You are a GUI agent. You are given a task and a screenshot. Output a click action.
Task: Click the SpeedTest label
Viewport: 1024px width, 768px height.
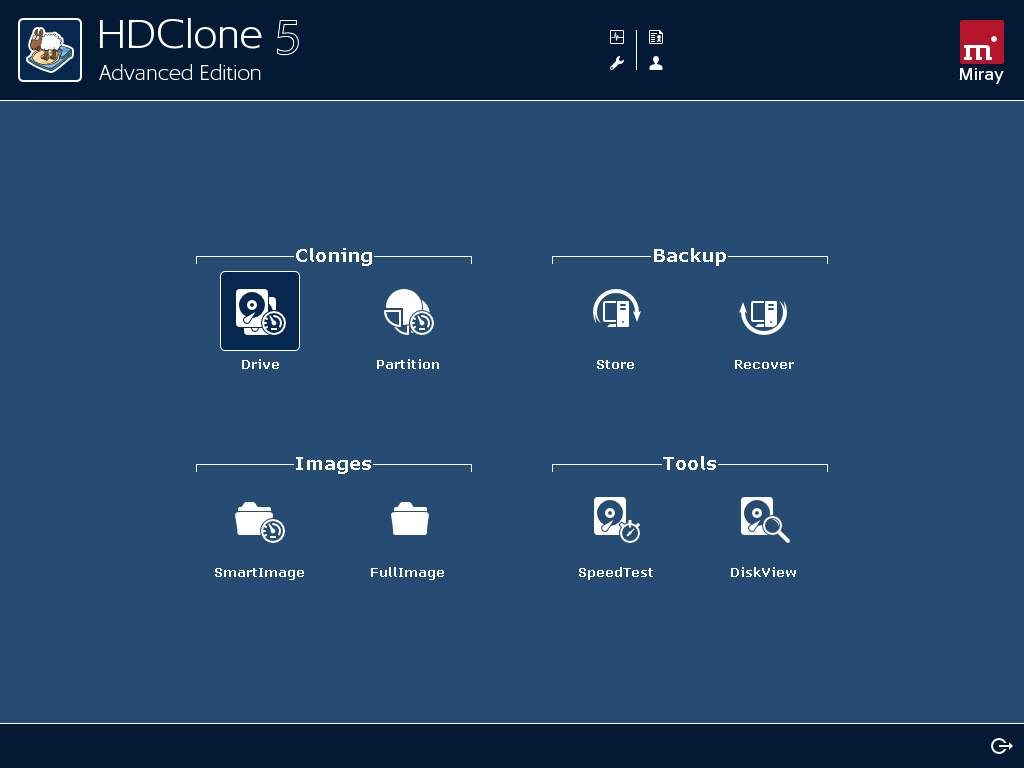(x=615, y=573)
